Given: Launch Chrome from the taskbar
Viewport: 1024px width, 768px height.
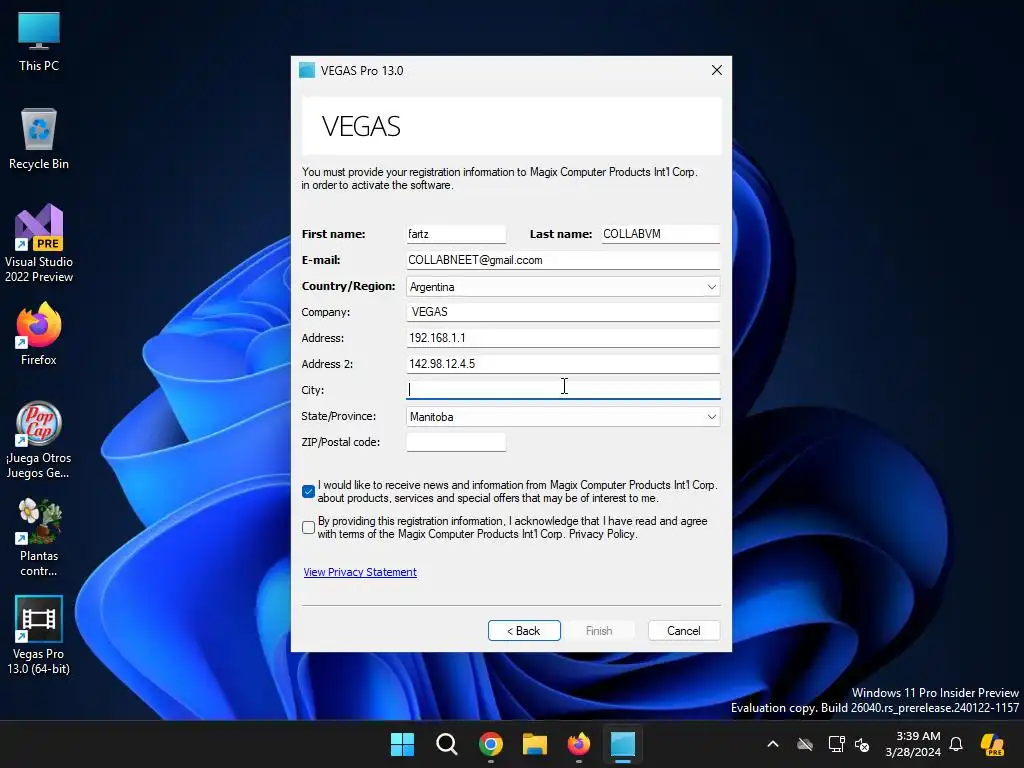Looking at the screenshot, I should (x=490, y=744).
